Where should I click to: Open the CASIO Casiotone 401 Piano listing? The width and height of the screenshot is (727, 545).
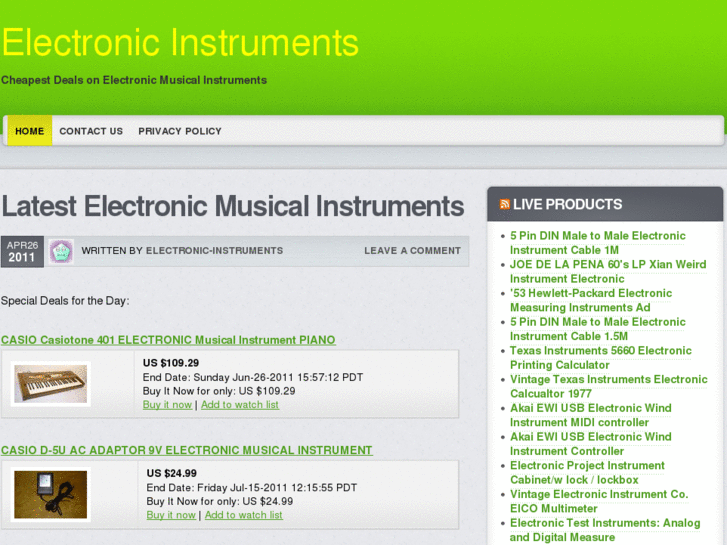click(x=168, y=340)
